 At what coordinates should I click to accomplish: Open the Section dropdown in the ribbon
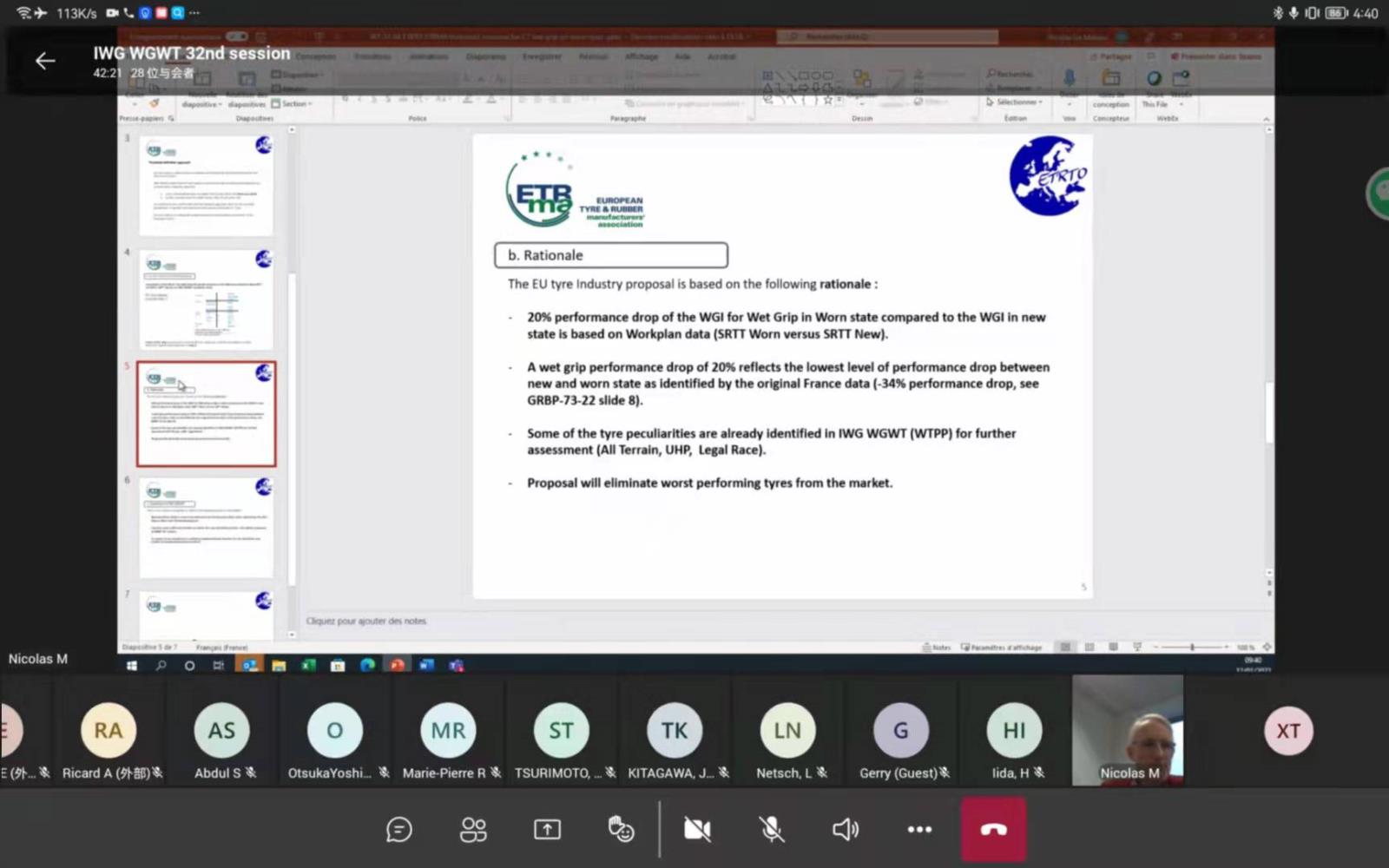tap(293, 104)
